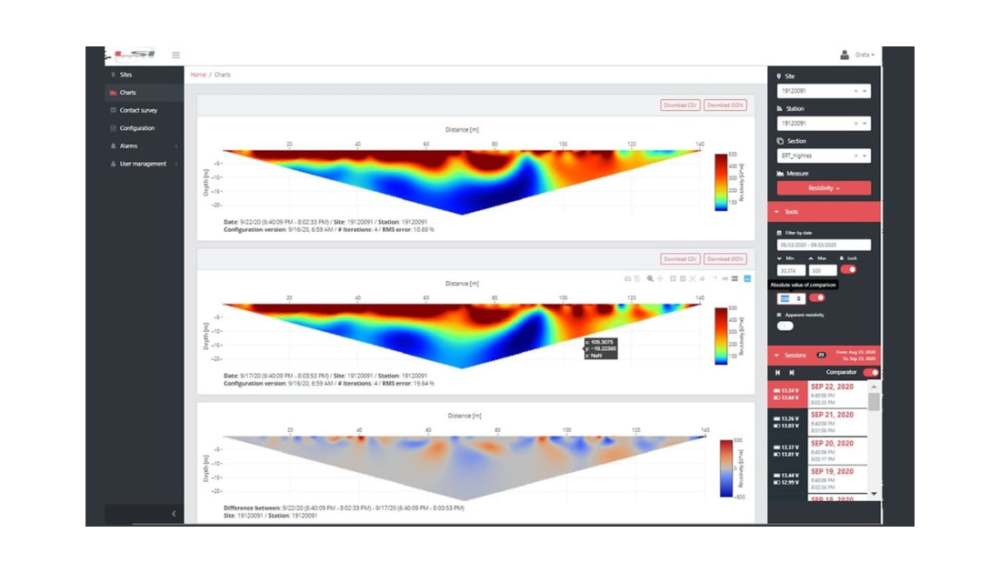Turn off the Comparator switch
The height and width of the screenshot is (573, 1000).
[x=870, y=372]
